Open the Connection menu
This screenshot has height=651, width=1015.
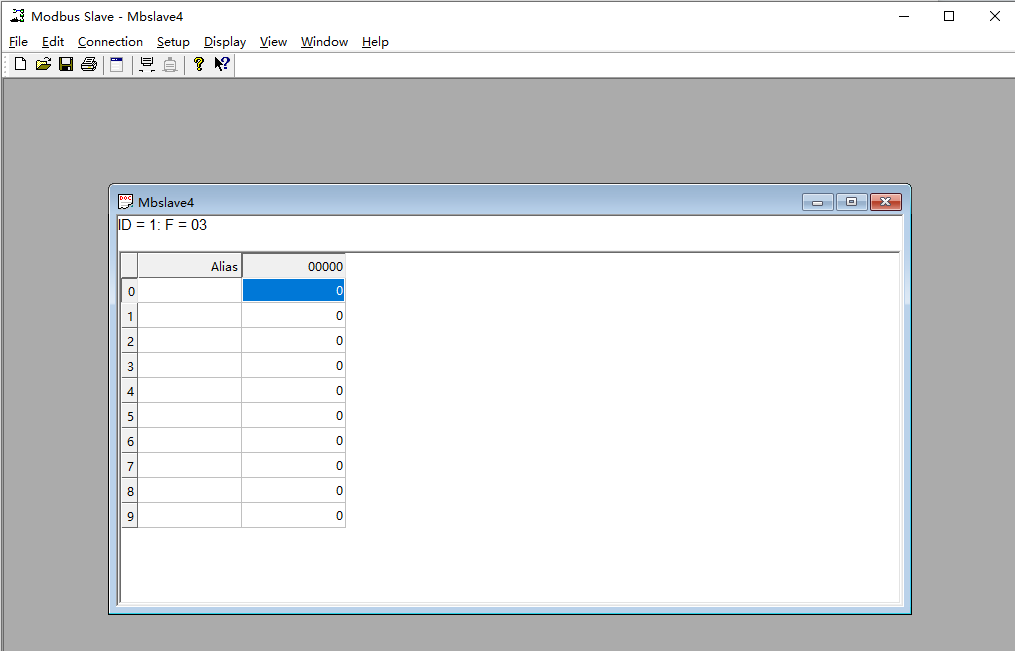[x=110, y=42]
